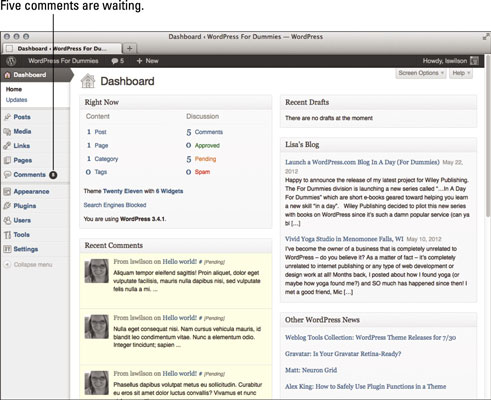The image size is (491, 400).
Task: Click the user avatar beside Howdy
Action: (474, 61)
